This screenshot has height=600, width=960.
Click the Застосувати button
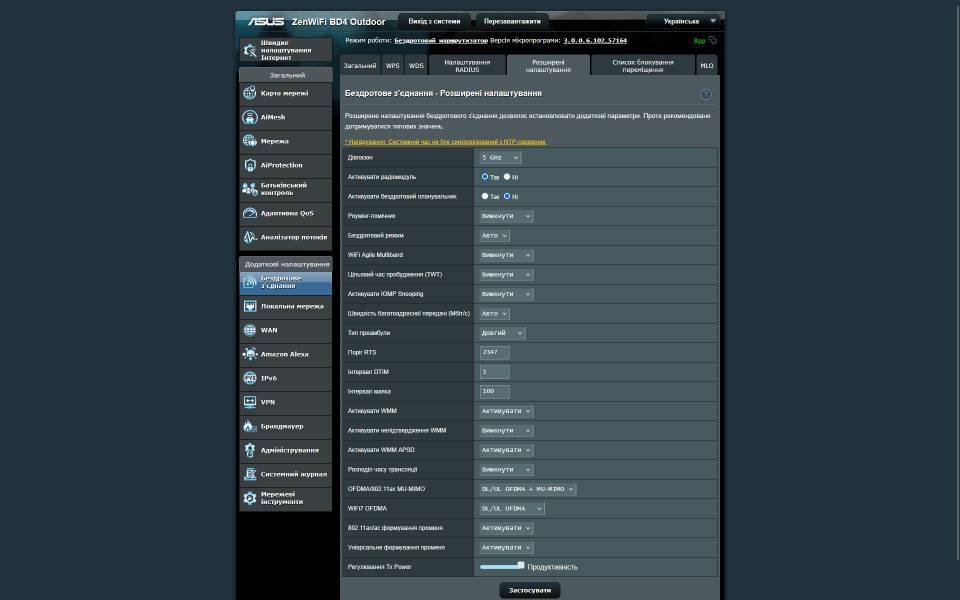tap(529, 590)
